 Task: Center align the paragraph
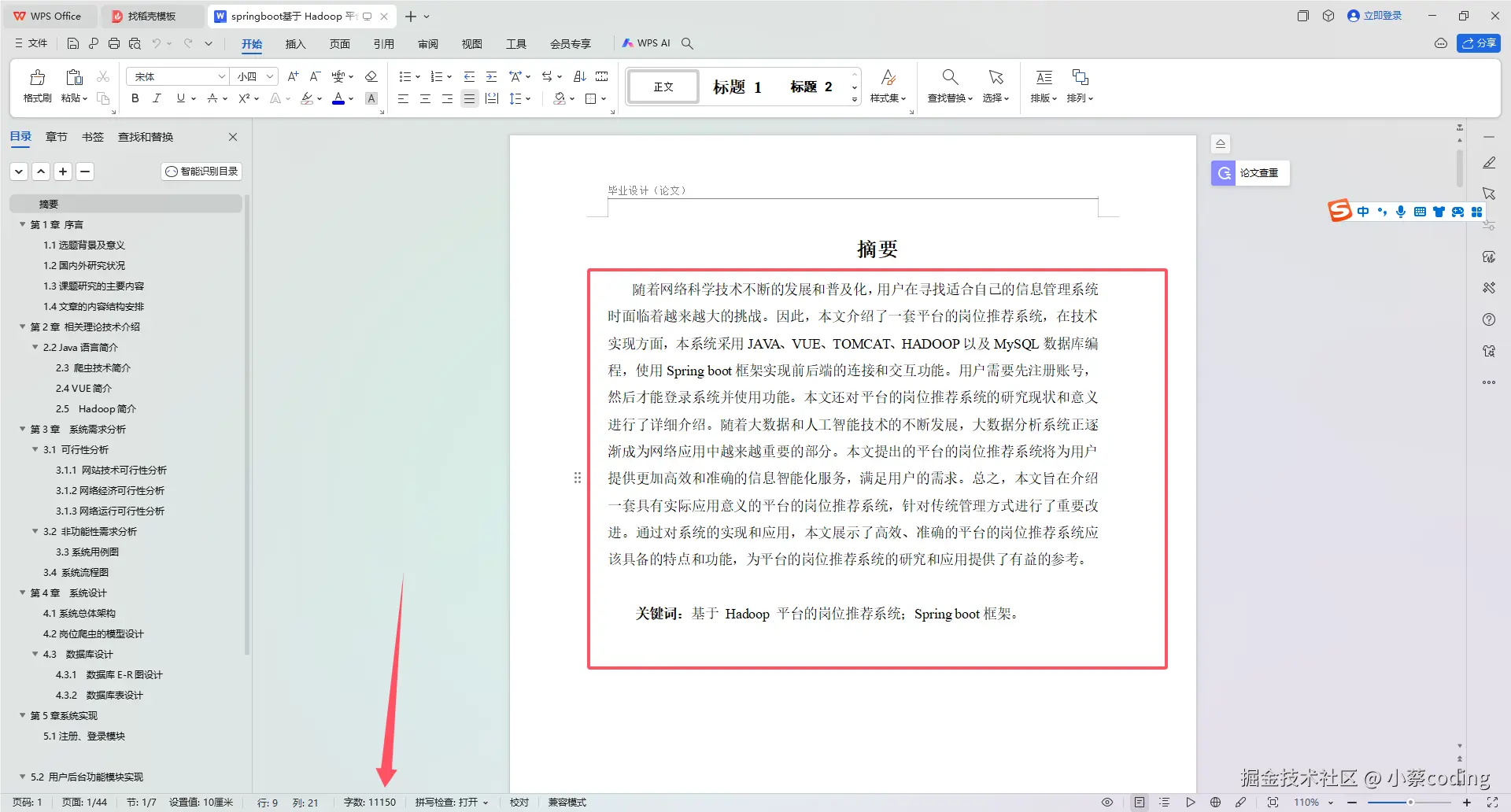point(425,98)
